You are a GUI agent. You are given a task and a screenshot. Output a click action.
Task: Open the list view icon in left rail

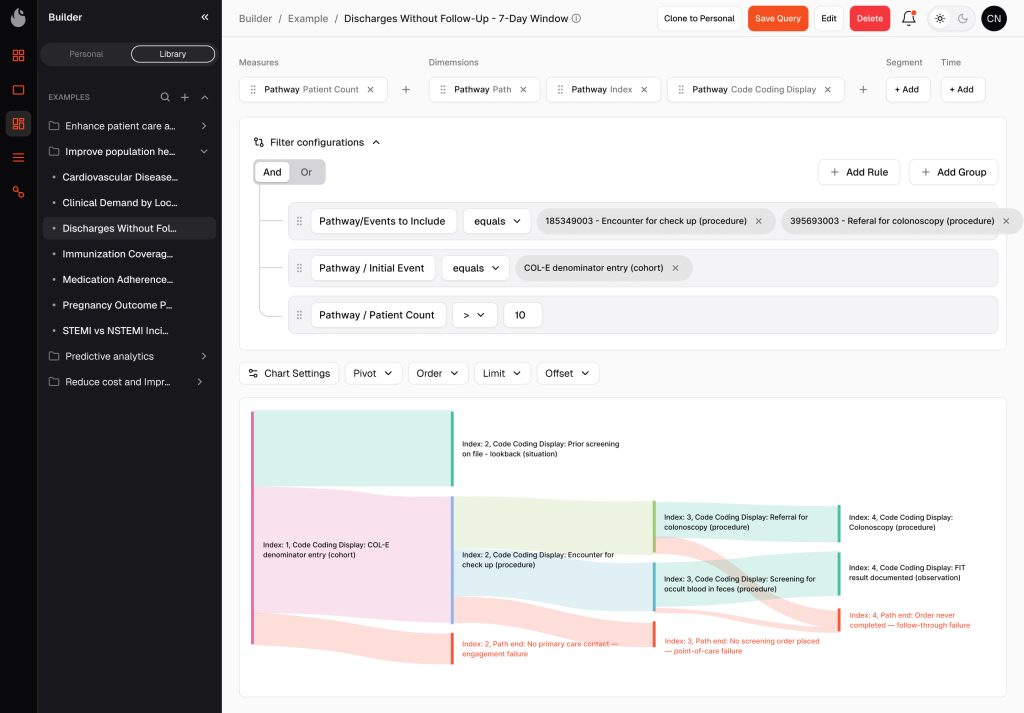[18, 157]
